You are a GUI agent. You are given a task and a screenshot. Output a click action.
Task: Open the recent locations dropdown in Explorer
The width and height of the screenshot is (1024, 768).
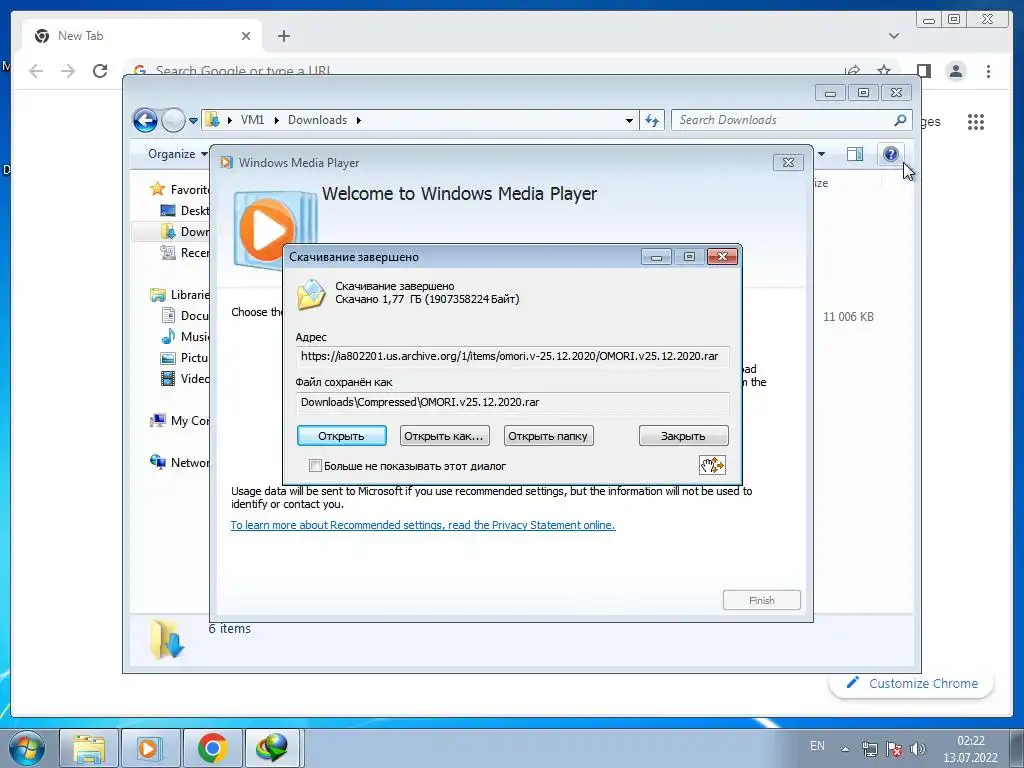click(193, 121)
